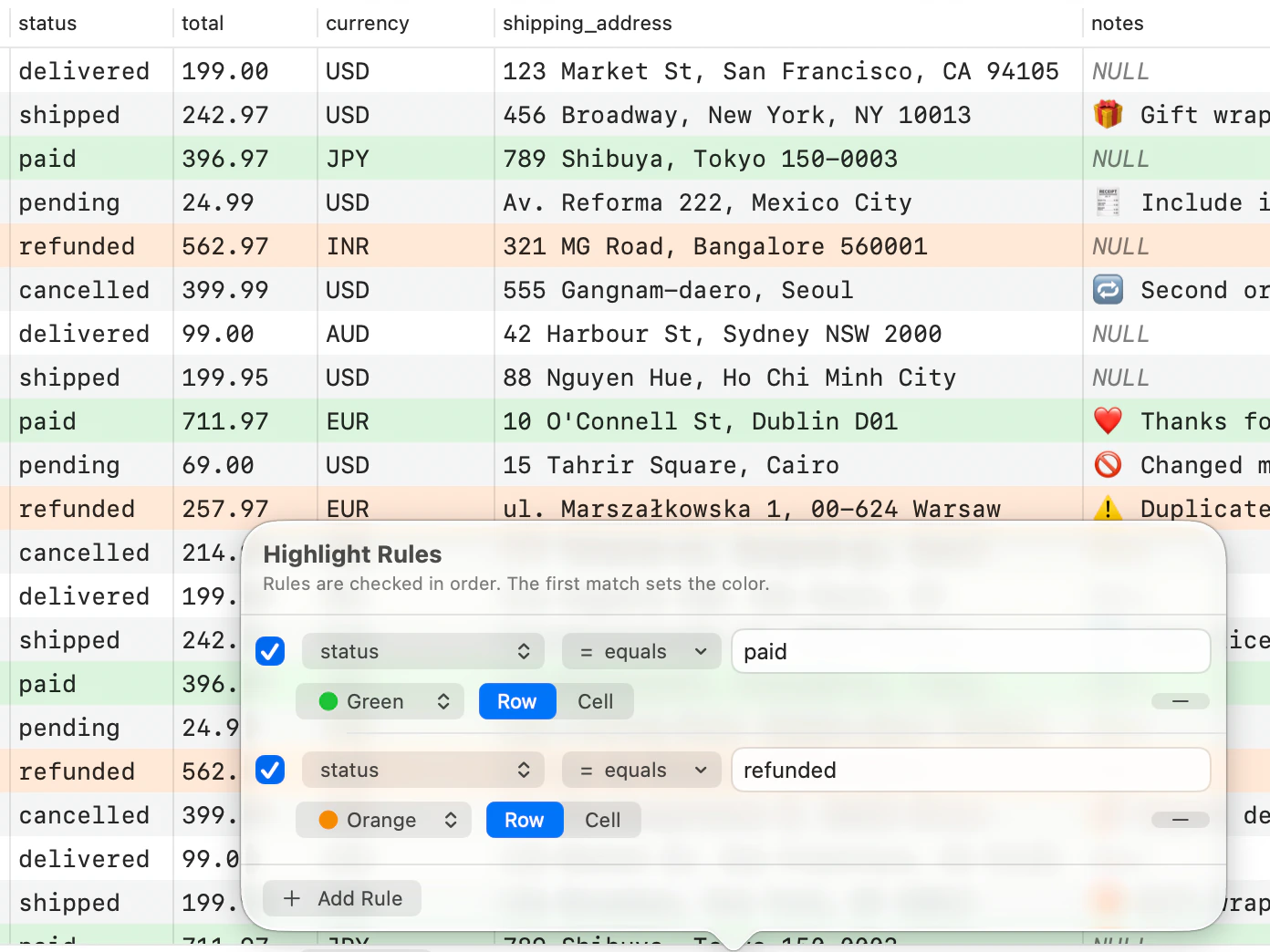Set the refunded rule to highlight the Row
This screenshot has width=1270, height=952.
[x=525, y=820]
